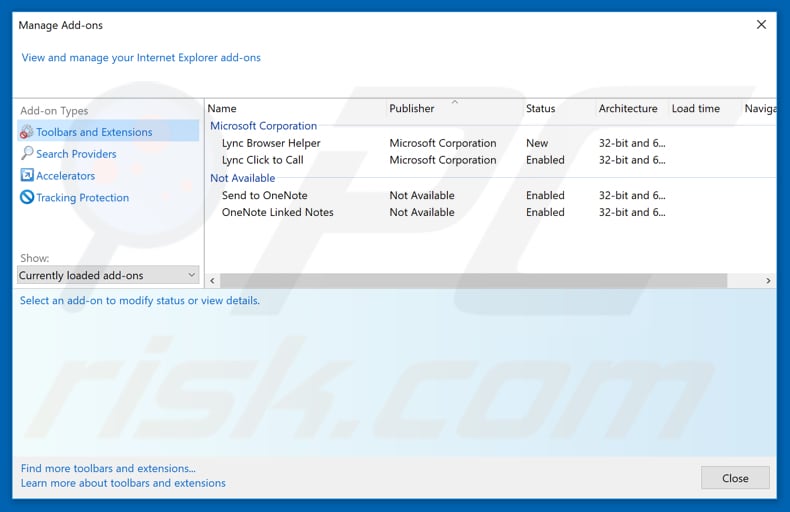This screenshot has height=512, width=790.
Task: Close the Manage Add-ons window with X
Action: point(761,25)
